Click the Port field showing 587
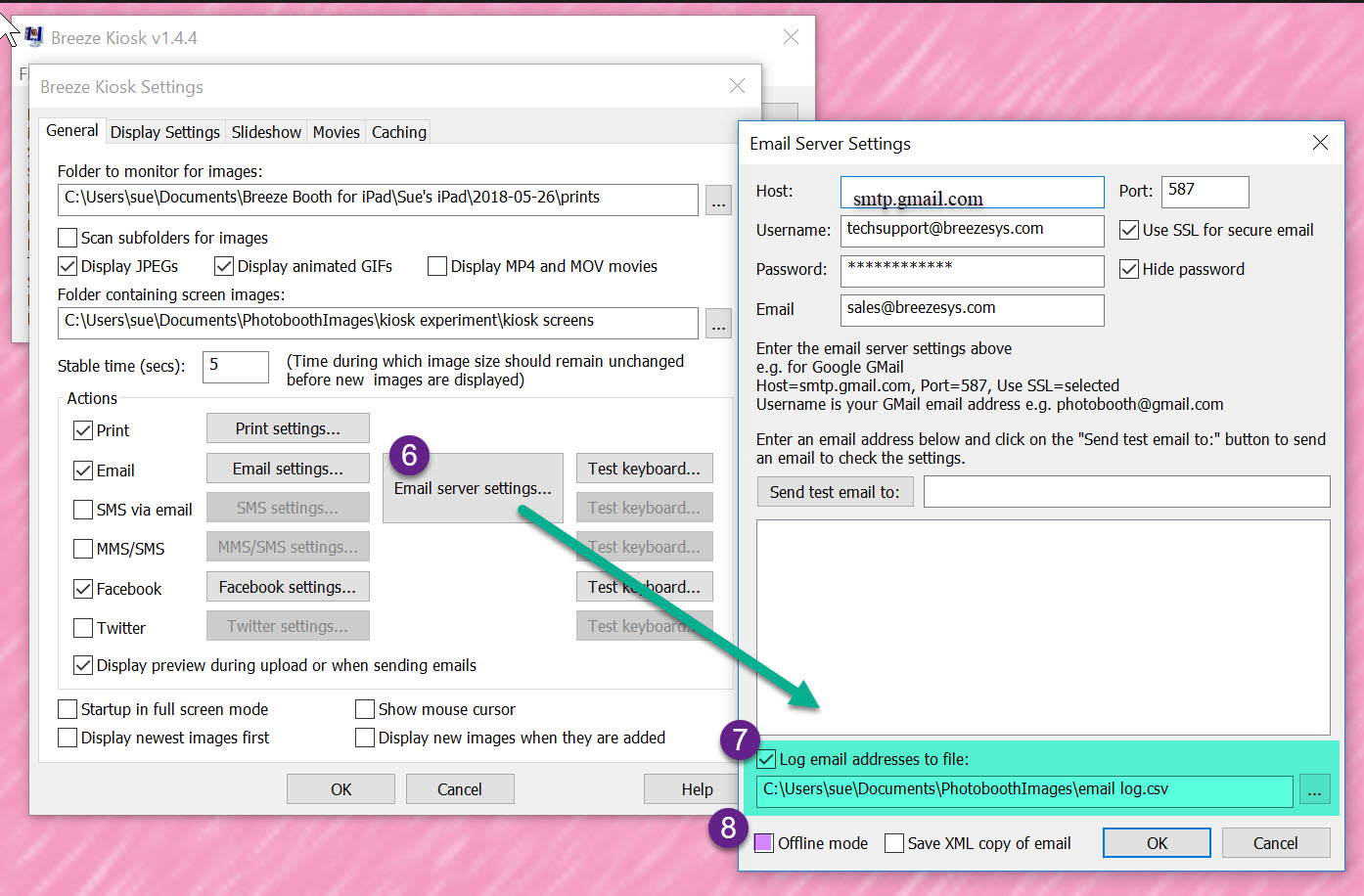Screen dimensions: 1364x896 (x=1205, y=193)
